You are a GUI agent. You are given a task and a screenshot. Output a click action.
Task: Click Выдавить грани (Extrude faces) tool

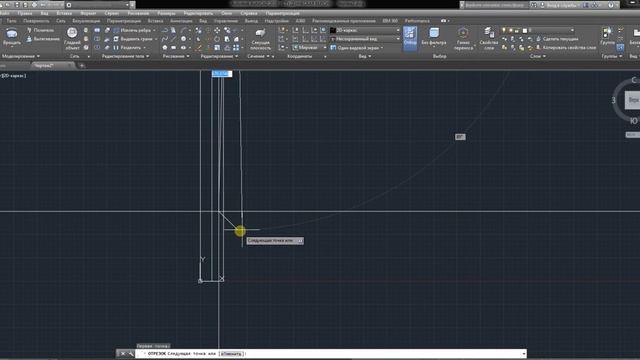click(x=135, y=39)
